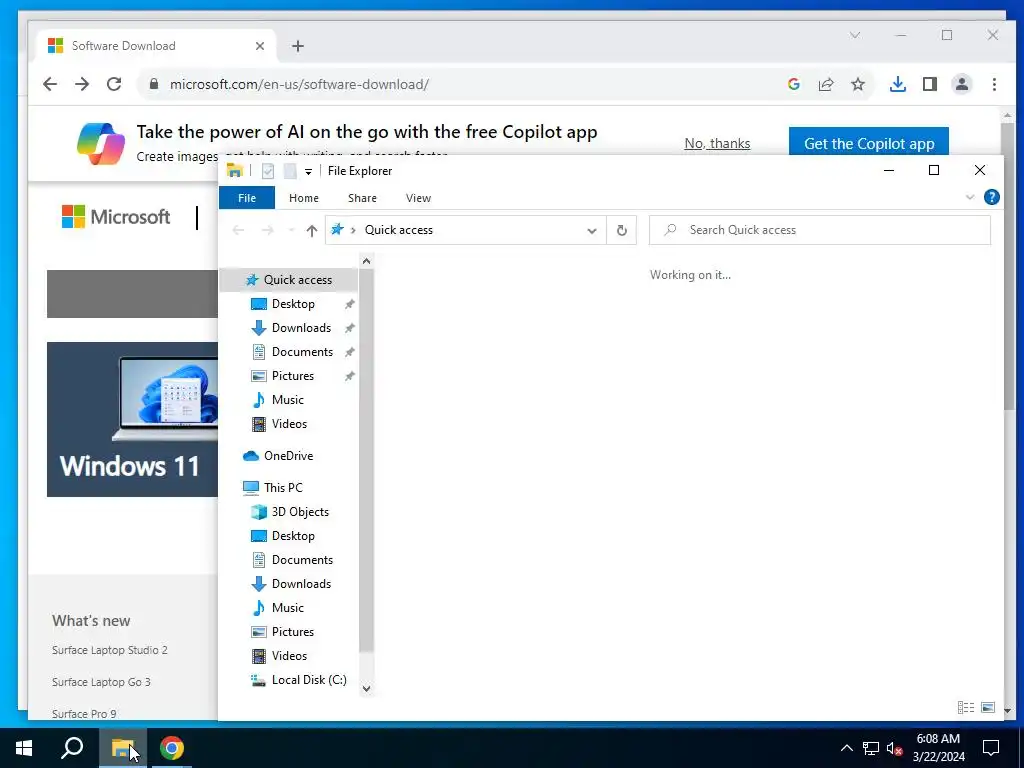1024x768 pixels.
Task: Click the Quick access address path
Action: tap(398, 230)
